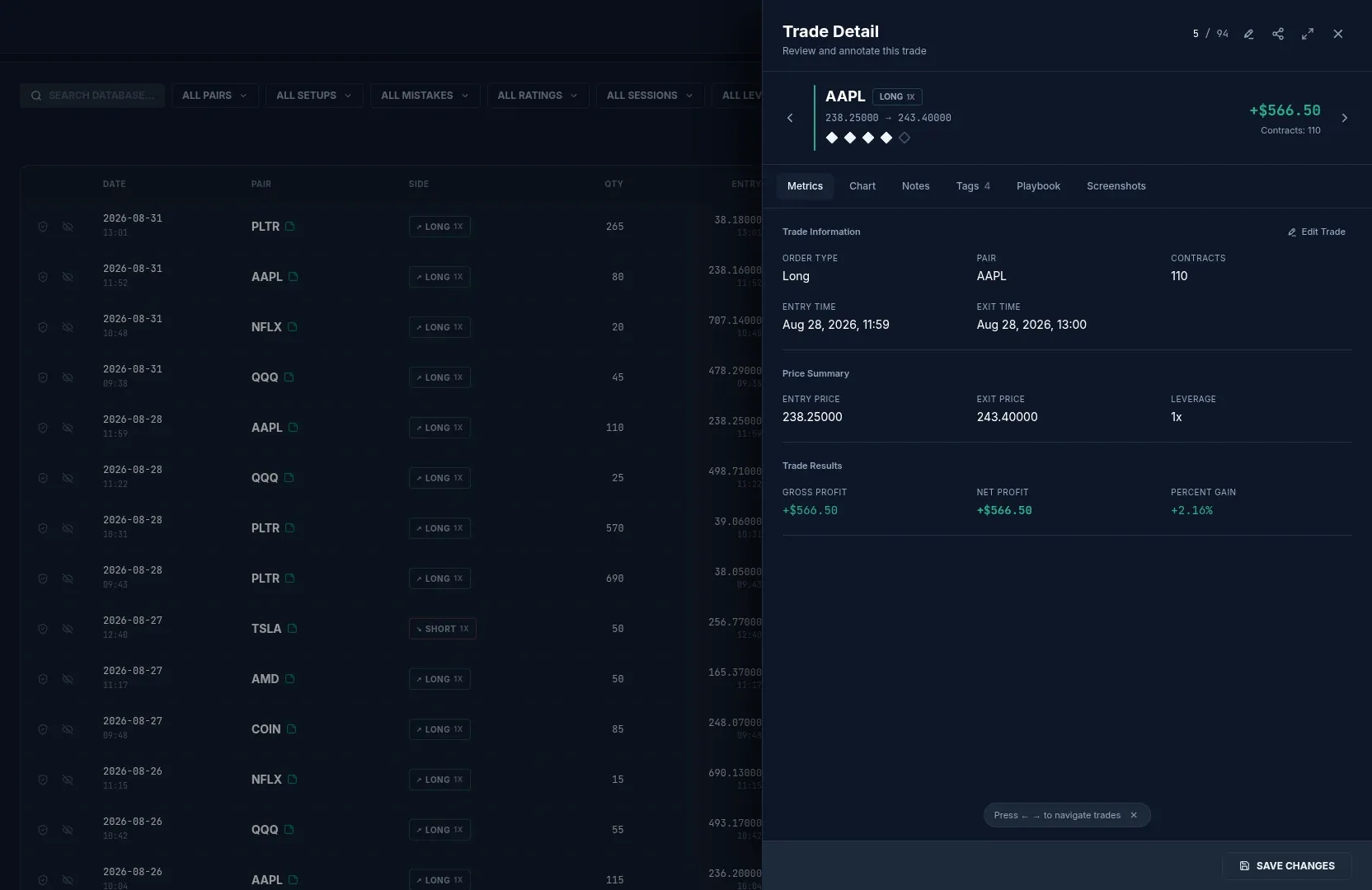Click the note icon beside NFLX 2026-08-31 row
The image size is (1372, 890).
293,326
